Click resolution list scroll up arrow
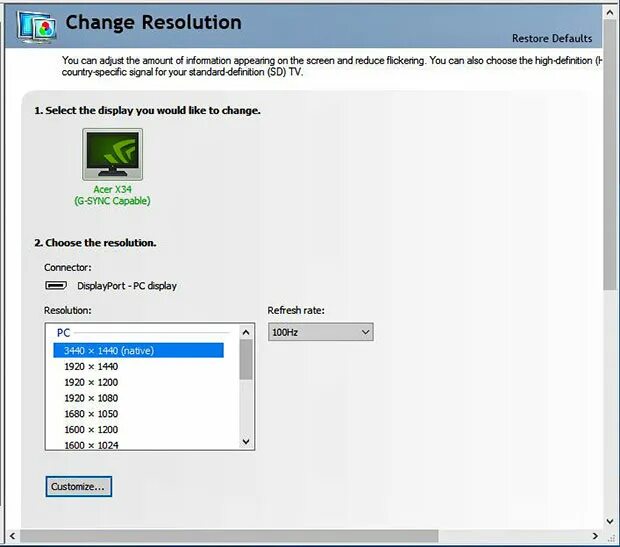This screenshot has width=620, height=547. pos(246,332)
